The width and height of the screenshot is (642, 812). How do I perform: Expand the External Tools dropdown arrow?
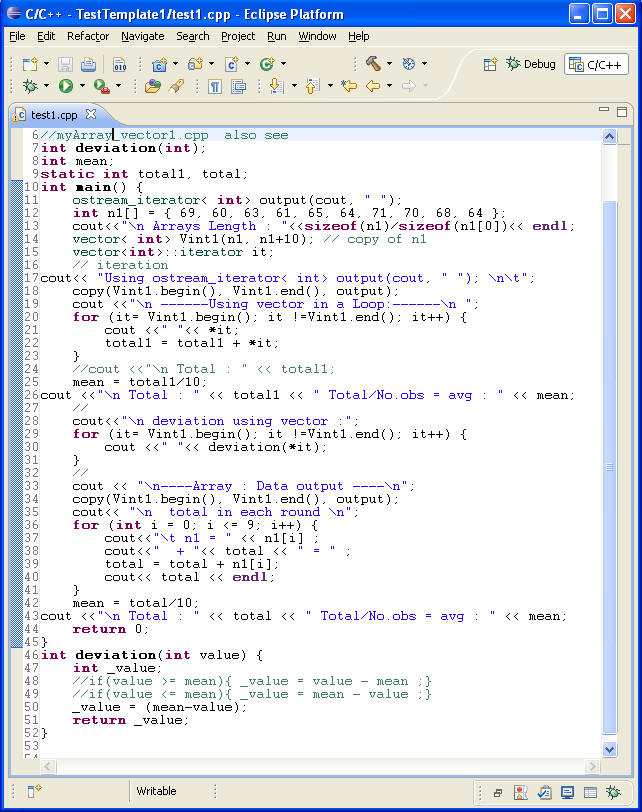coord(118,86)
